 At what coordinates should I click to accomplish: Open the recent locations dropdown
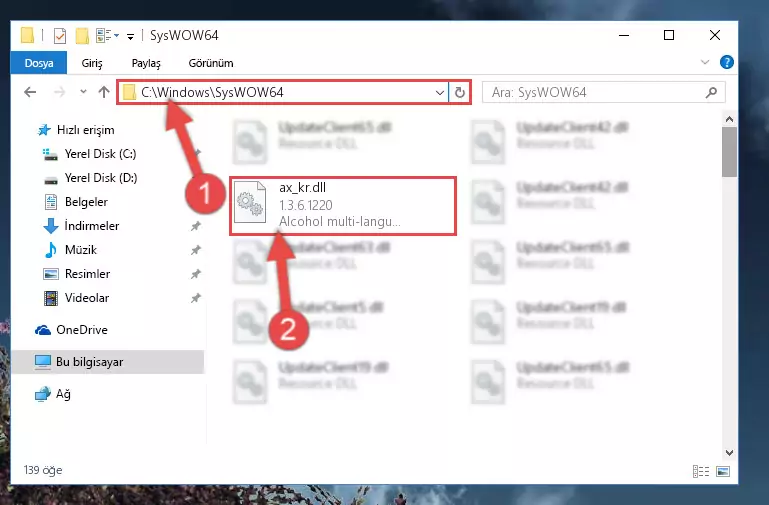click(x=83, y=92)
